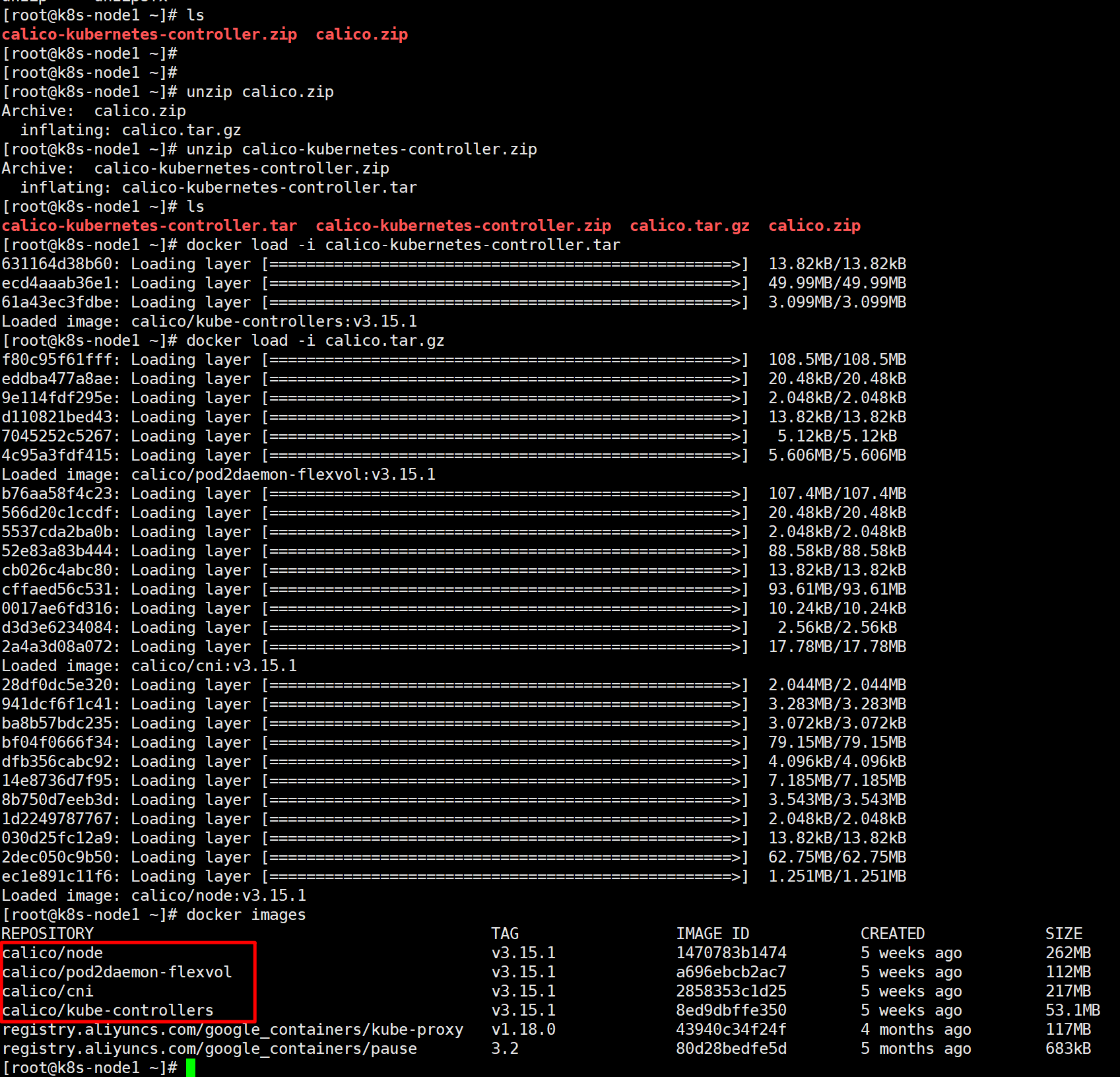Click layer size 49.99MB/49.99MB
The height and width of the screenshot is (1077, 1120).
pos(838,283)
